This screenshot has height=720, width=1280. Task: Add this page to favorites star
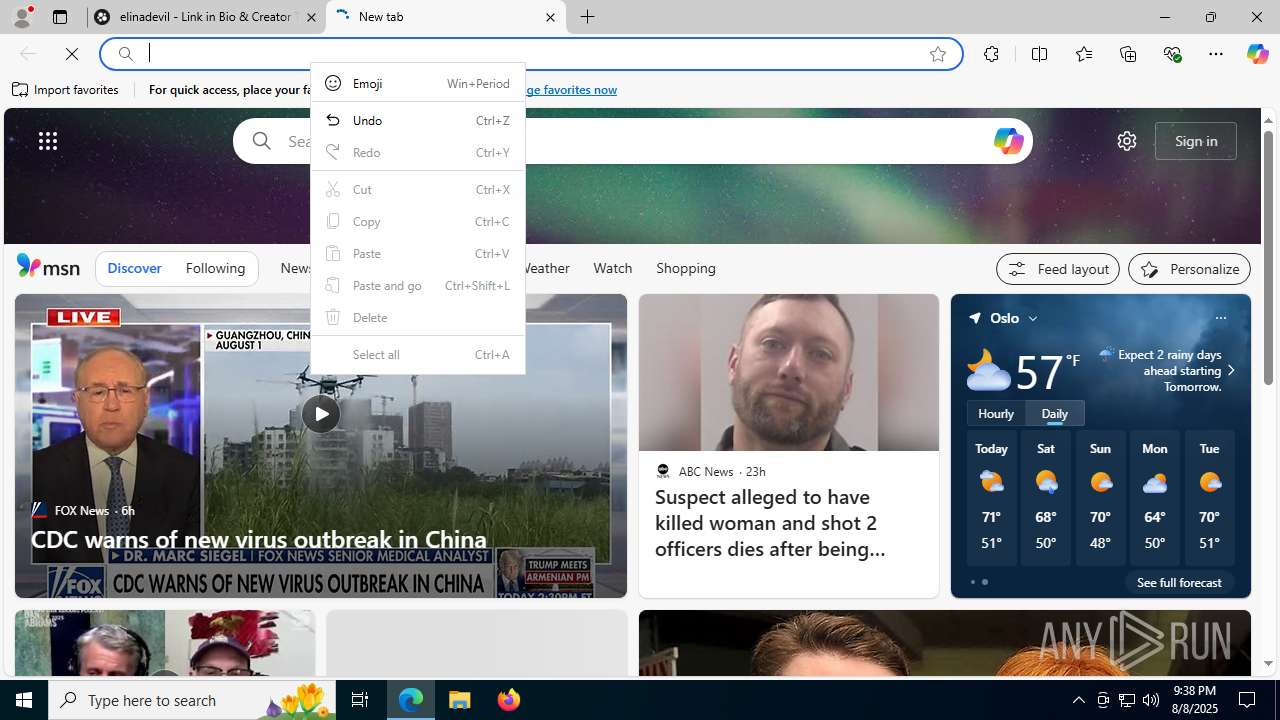coord(937,54)
